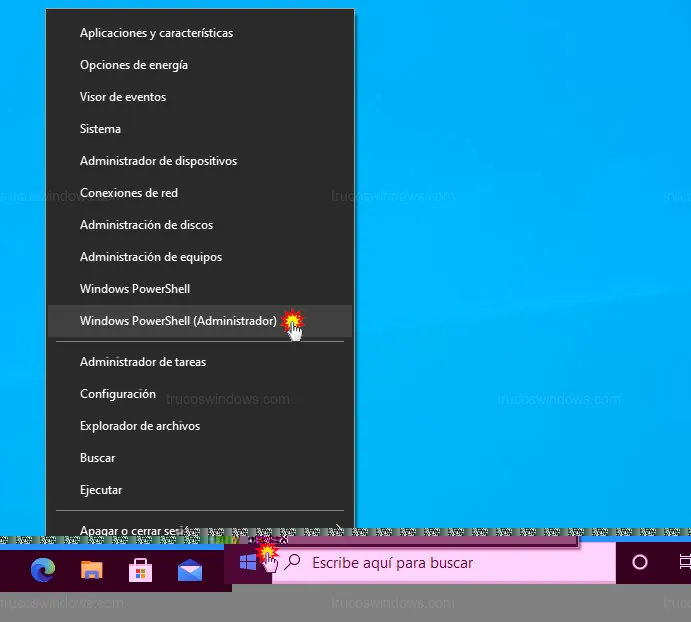Open the Mail app taskbar icon
The image size is (691, 622).
(x=190, y=569)
